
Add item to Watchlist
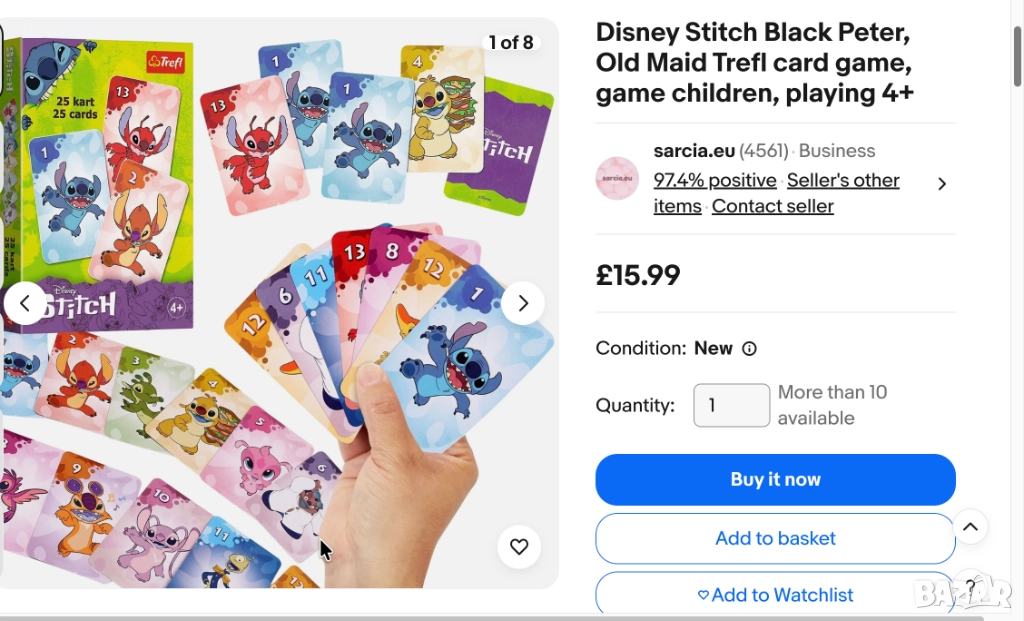(775, 595)
